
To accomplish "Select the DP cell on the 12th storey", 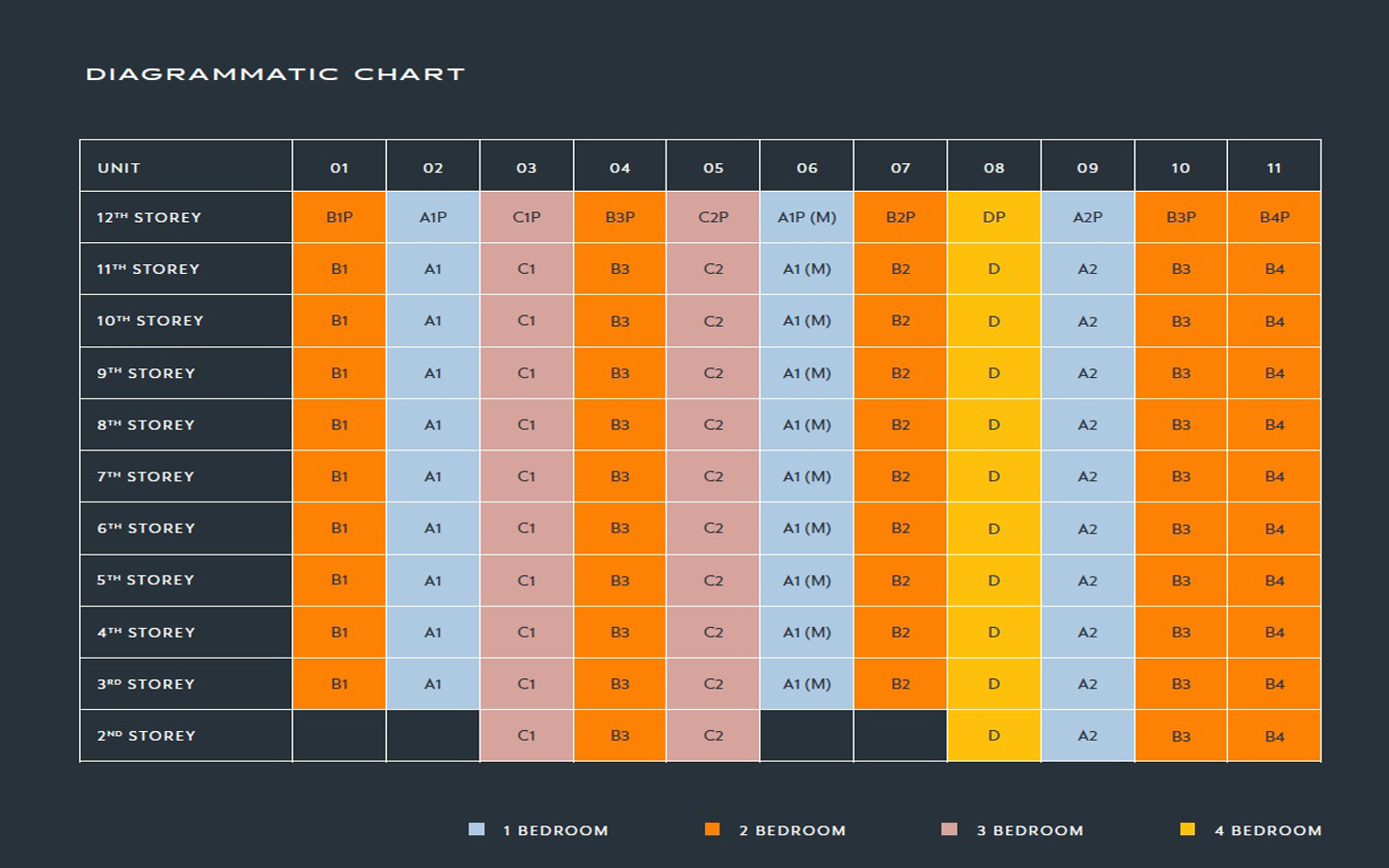I will (994, 217).
